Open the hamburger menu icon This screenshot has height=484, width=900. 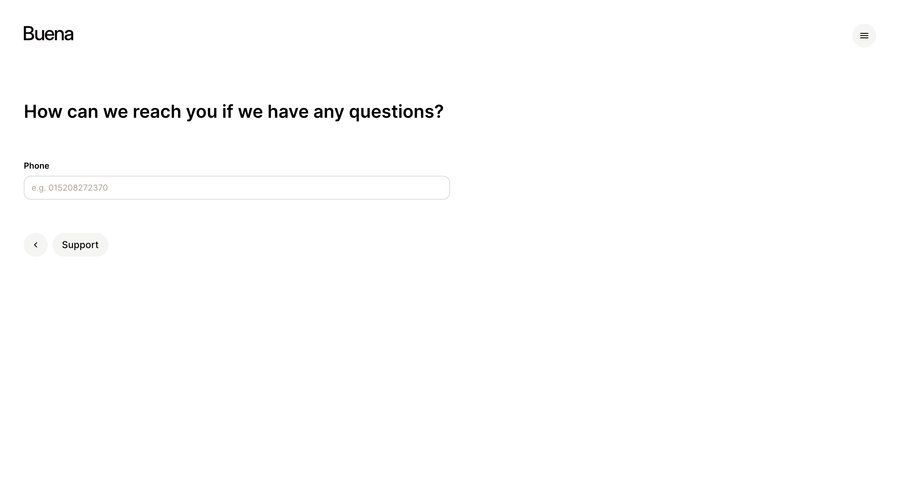(863, 36)
